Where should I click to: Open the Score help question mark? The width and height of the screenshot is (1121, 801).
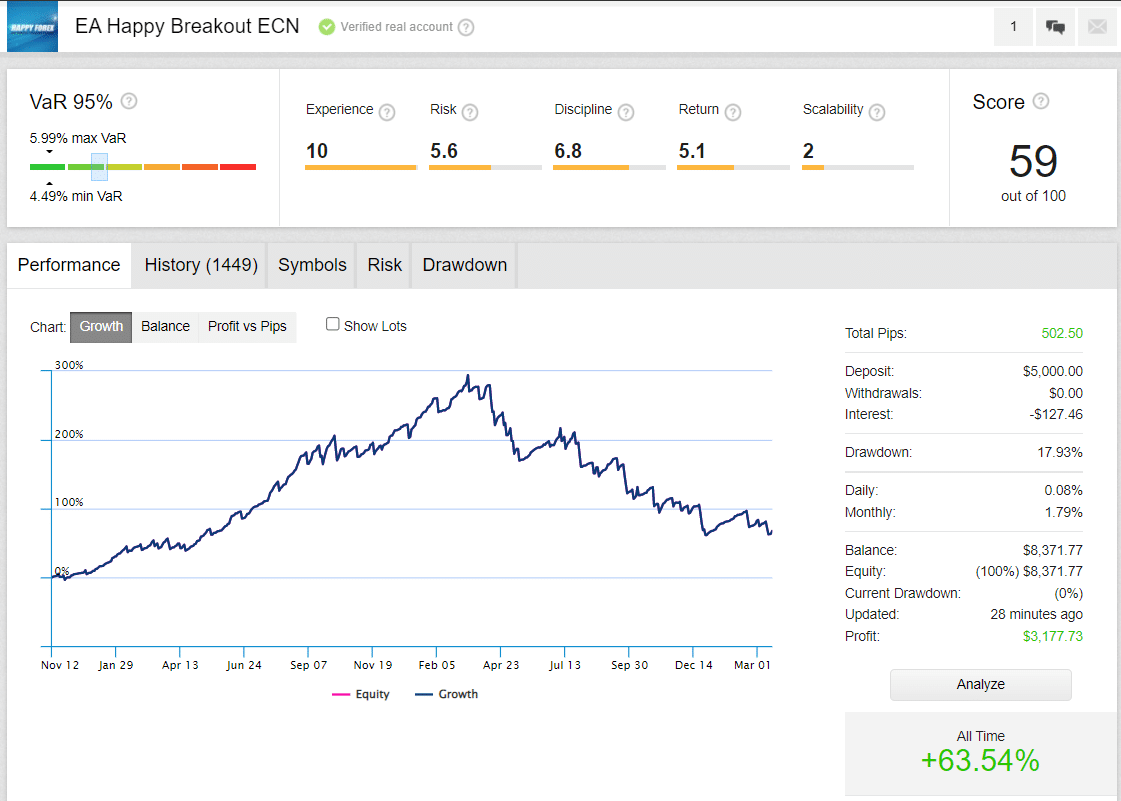point(1041,102)
